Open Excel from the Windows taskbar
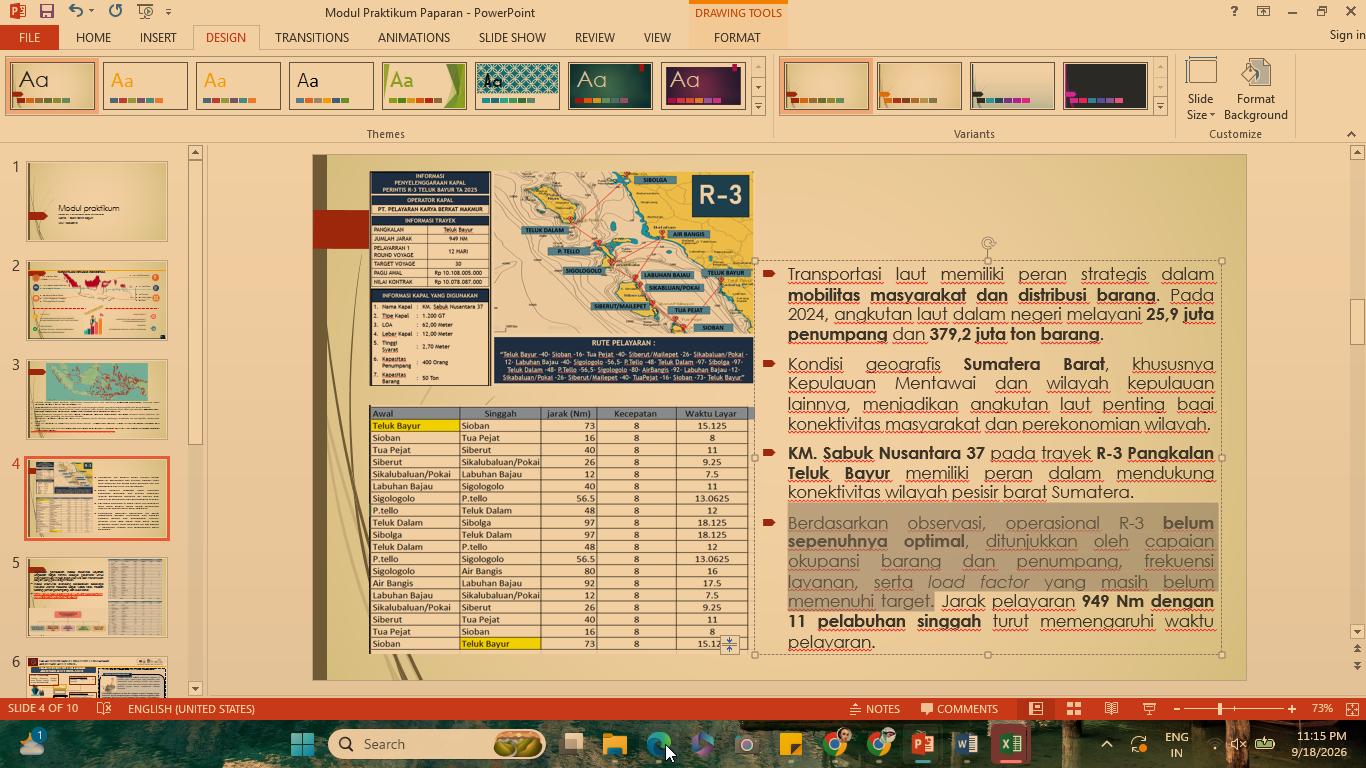The width and height of the screenshot is (1366, 768). [x=1010, y=744]
